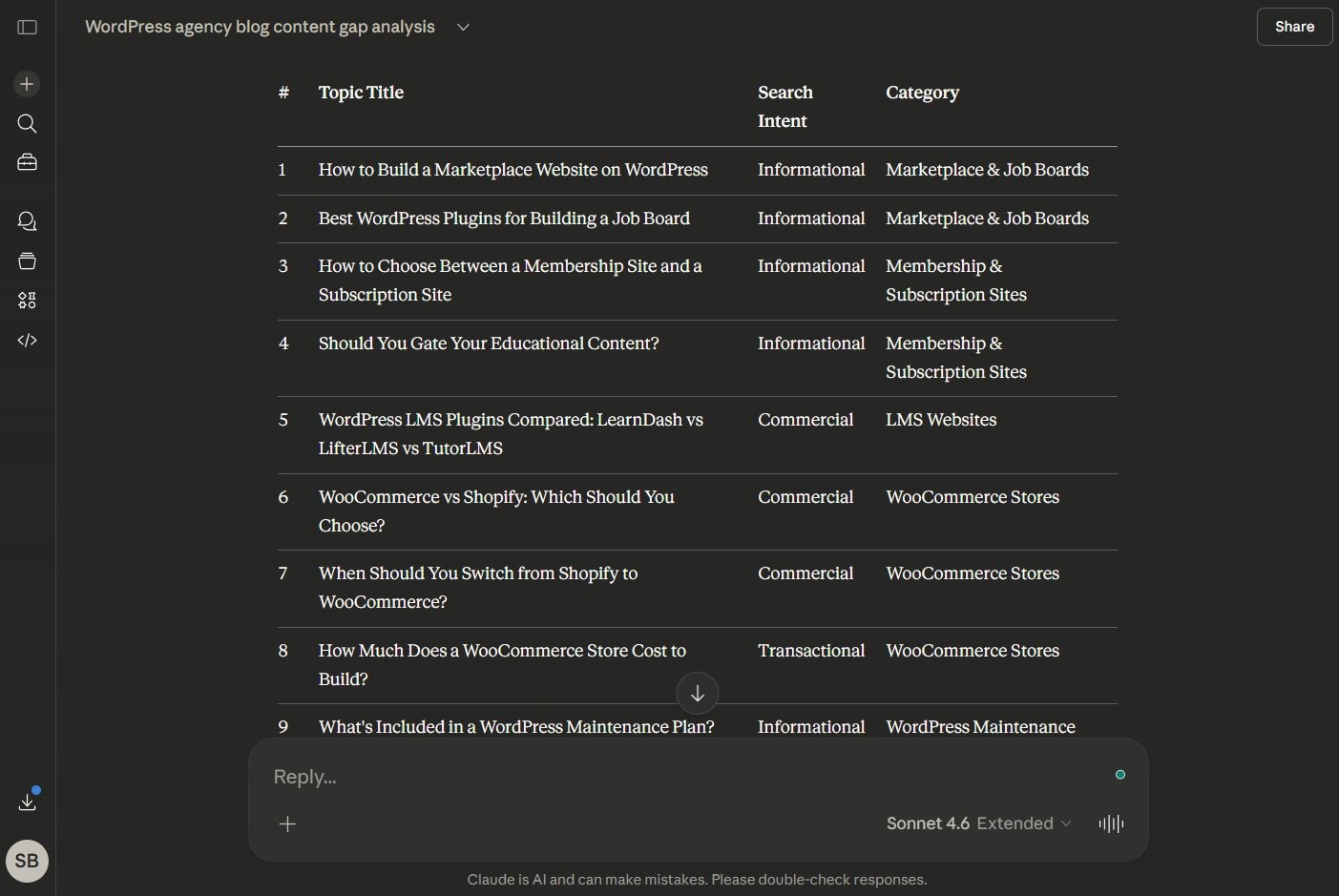
Task: Open the SB profile avatar
Action: (x=27, y=861)
